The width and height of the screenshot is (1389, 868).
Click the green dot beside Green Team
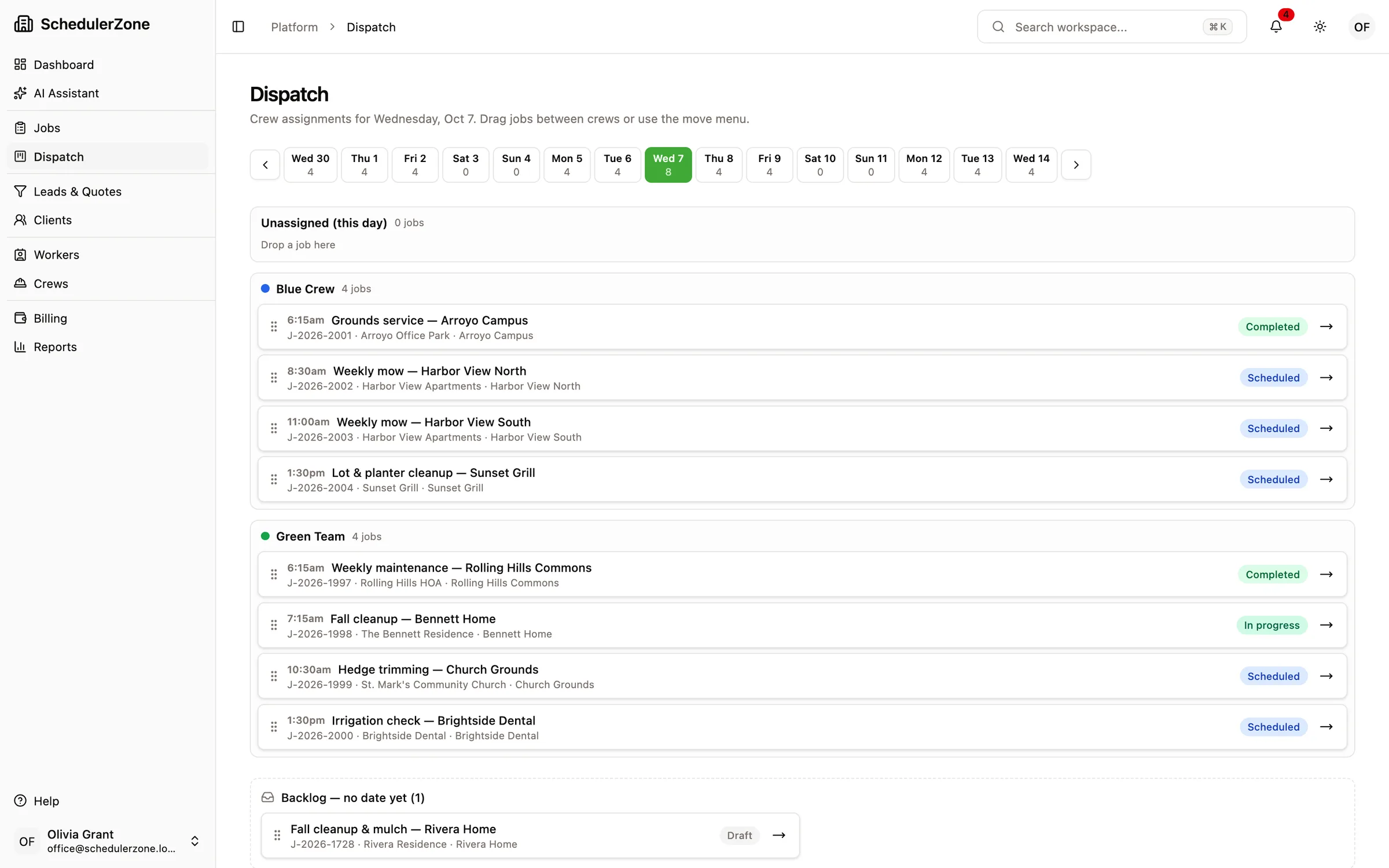pos(265,536)
